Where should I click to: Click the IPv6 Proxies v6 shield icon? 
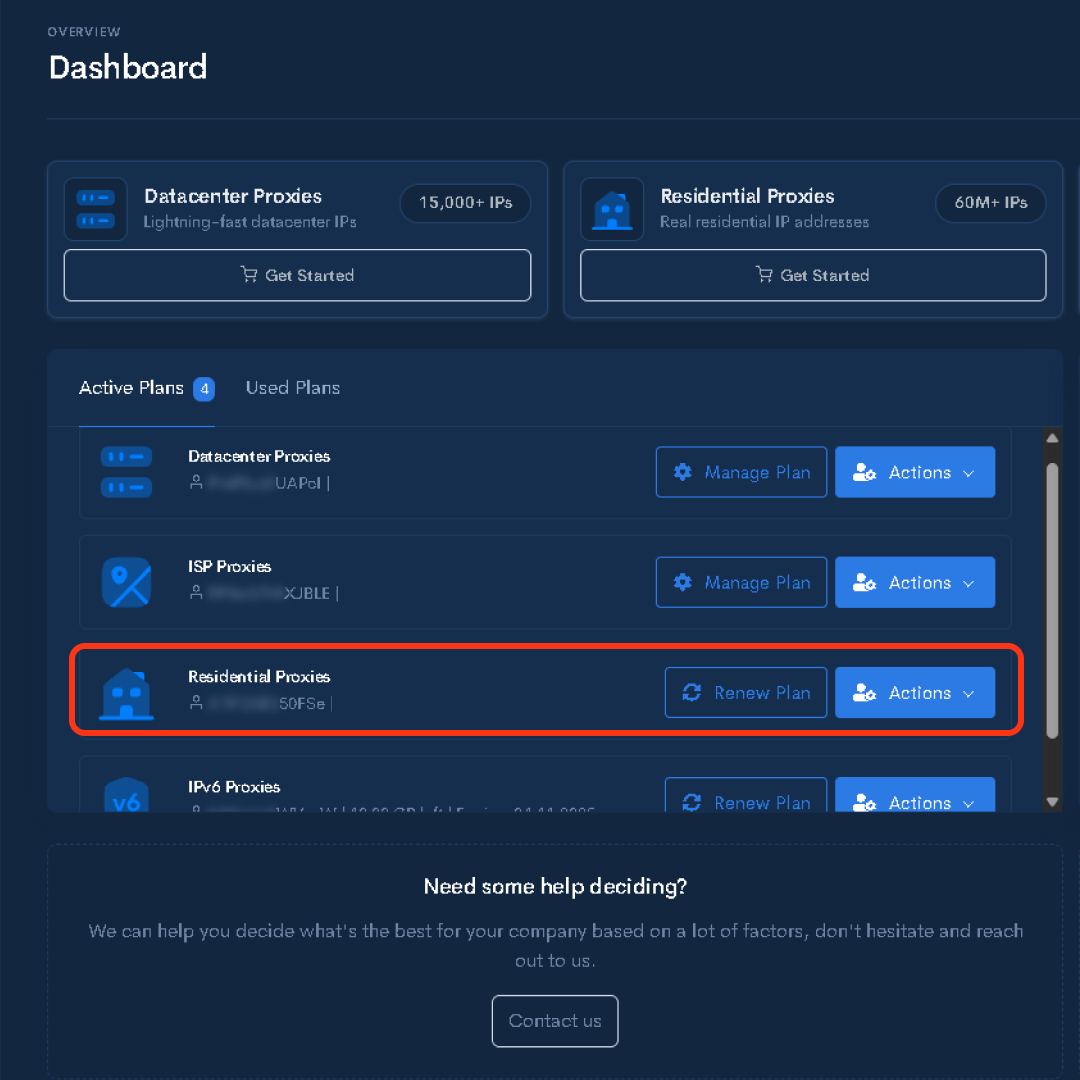[x=126, y=798]
